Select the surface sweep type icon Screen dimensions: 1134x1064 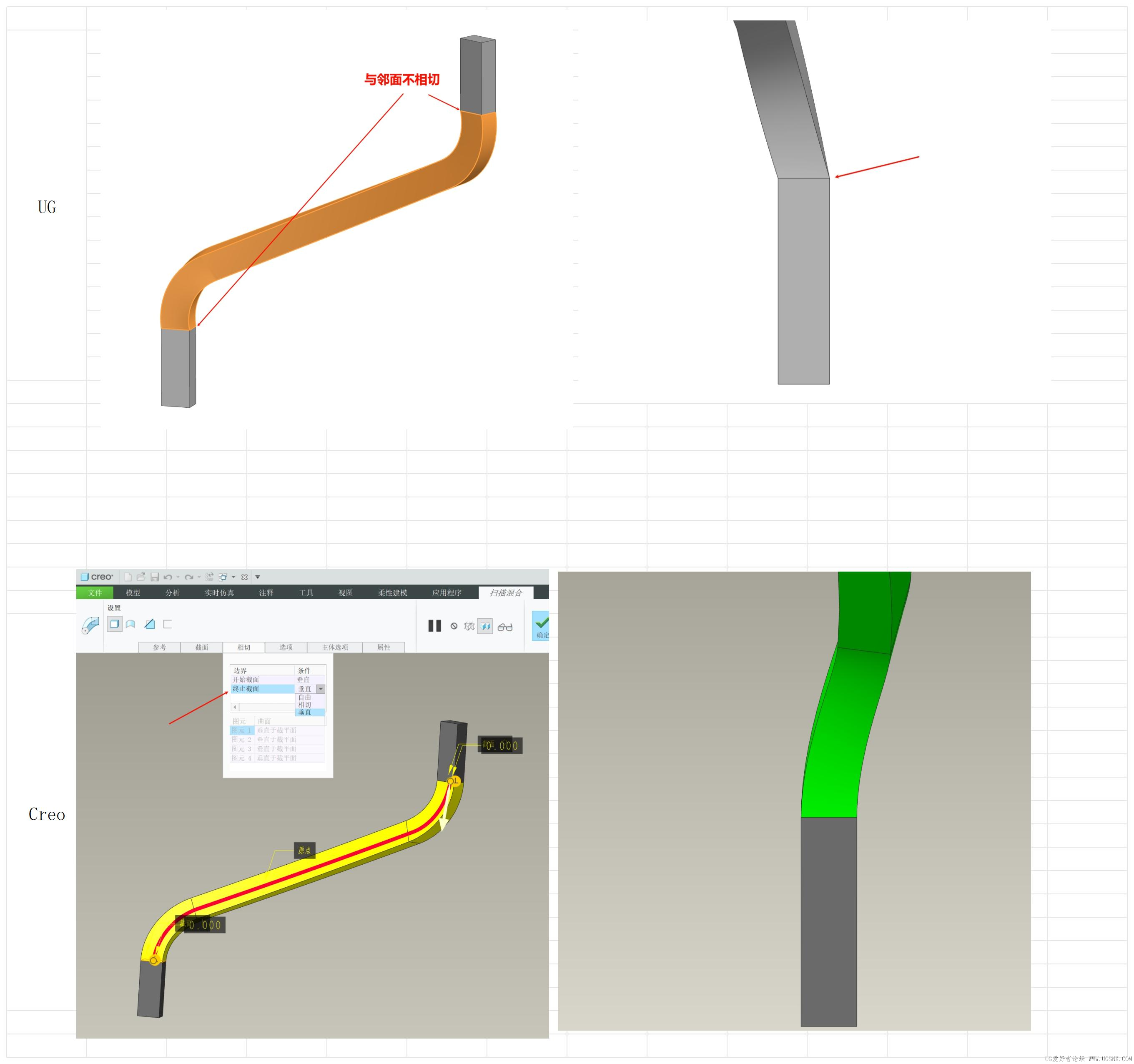click(130, 624)
